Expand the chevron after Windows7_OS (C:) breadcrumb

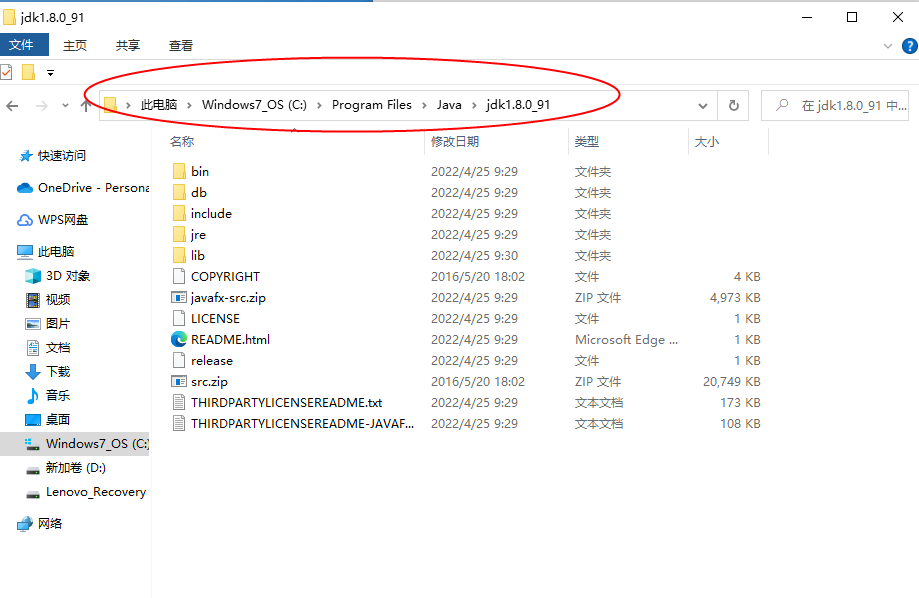pos(319,106)
